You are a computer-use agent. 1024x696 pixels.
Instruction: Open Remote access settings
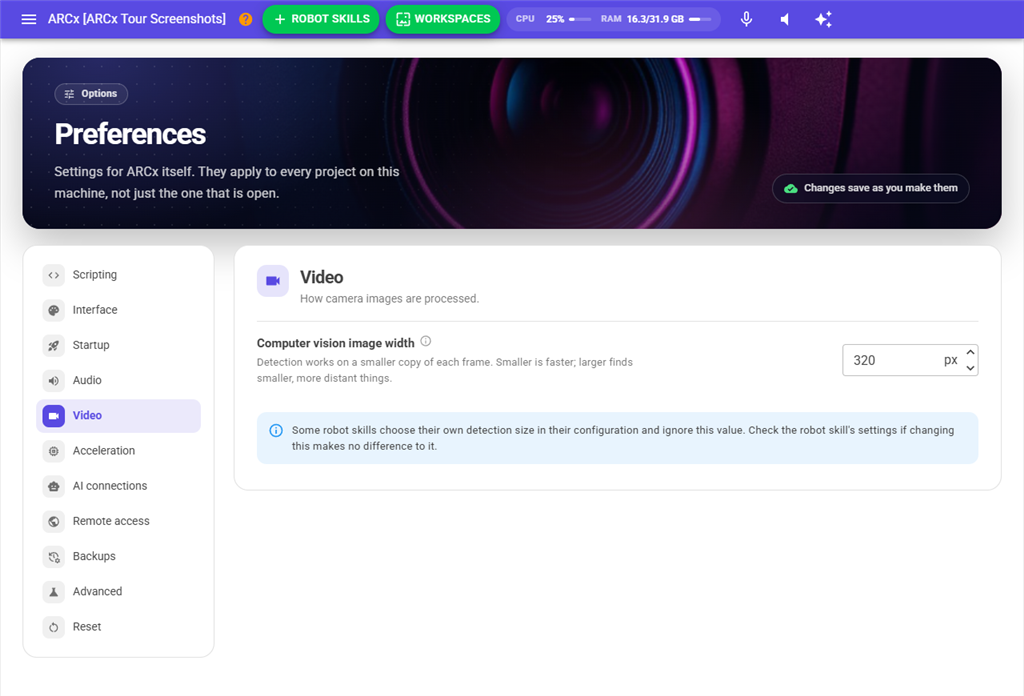[118, 522]
